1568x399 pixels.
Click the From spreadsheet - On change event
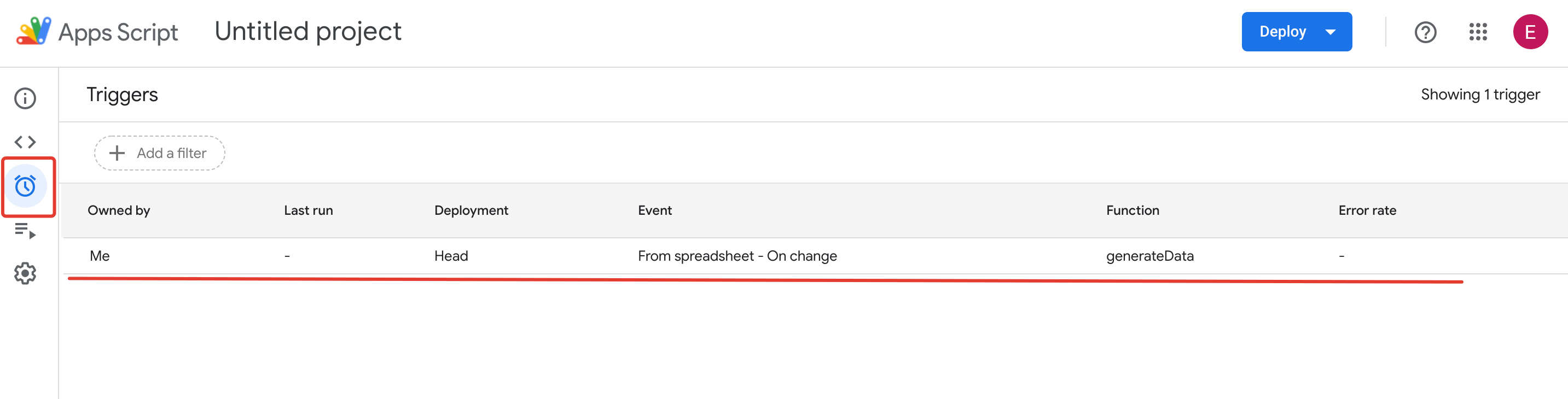(737, 256)
